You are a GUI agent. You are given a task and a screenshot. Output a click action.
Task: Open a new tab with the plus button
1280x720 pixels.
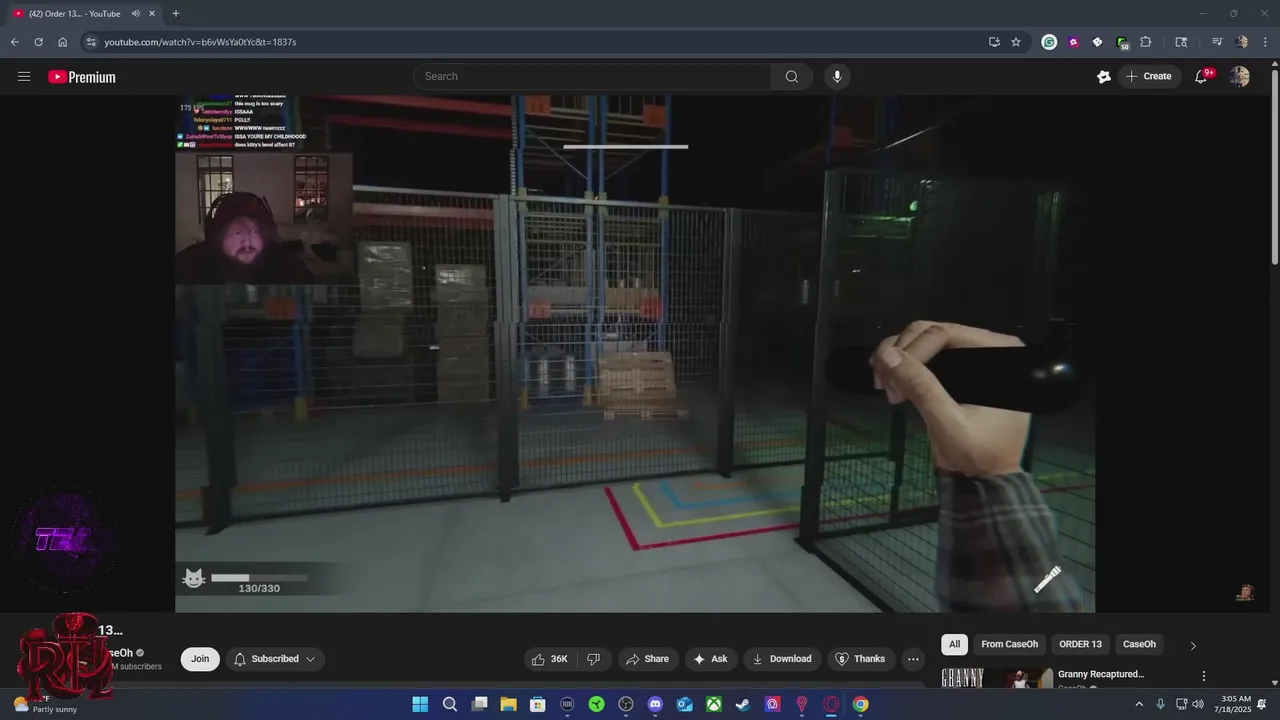tap(176, 14)
